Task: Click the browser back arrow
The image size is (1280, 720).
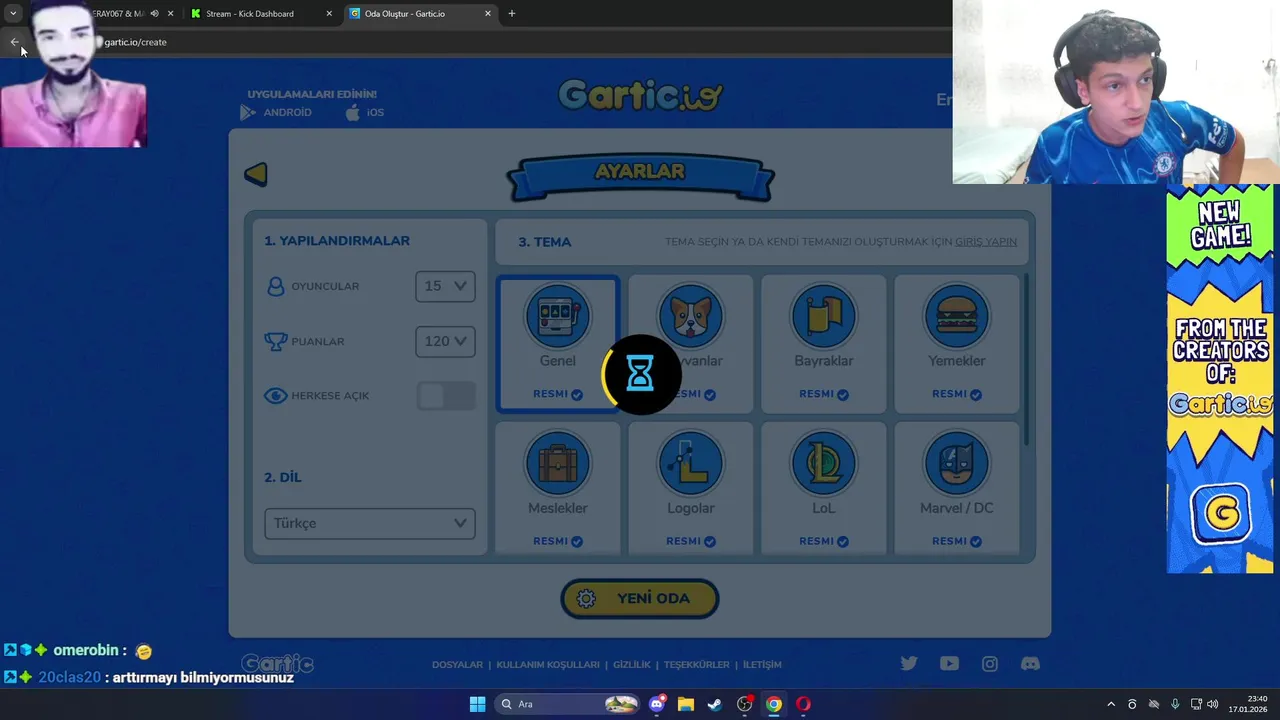Action: click(x=14, y=42)
